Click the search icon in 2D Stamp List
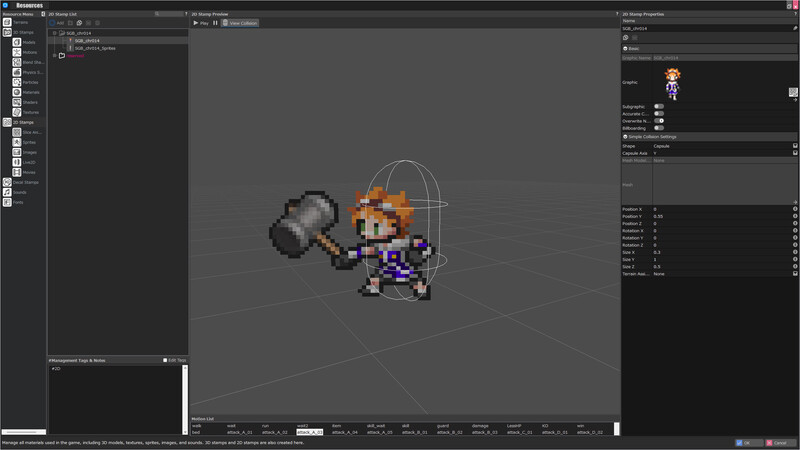This screenshot has height=450, width=800. coord(157,14)
